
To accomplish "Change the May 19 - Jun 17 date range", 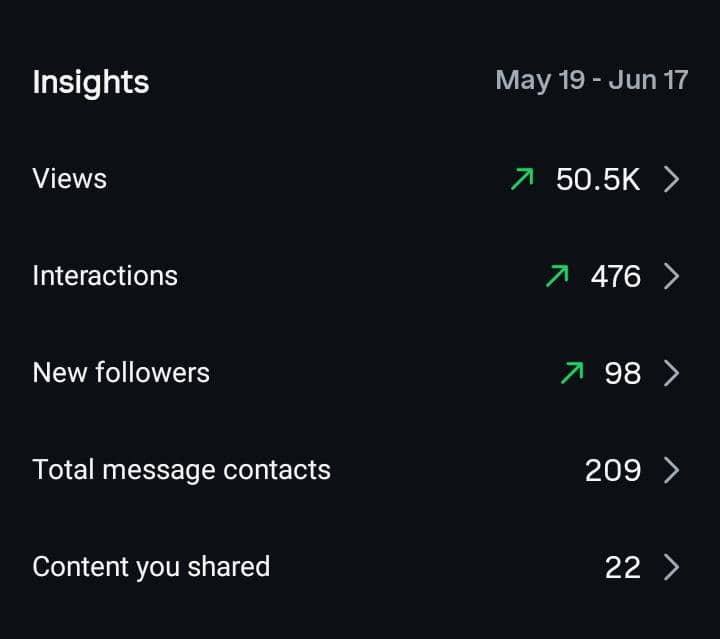I will [x=592, y=80].
